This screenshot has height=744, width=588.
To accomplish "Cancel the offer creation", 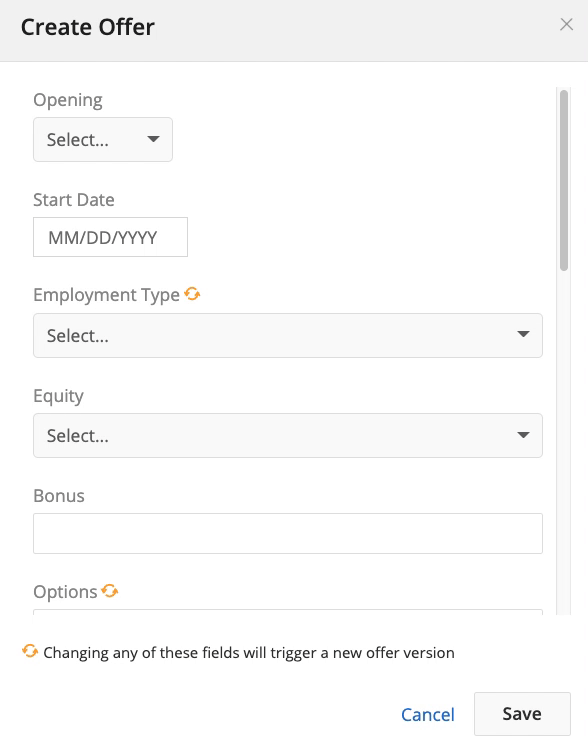I will click(x=428, y=715).
